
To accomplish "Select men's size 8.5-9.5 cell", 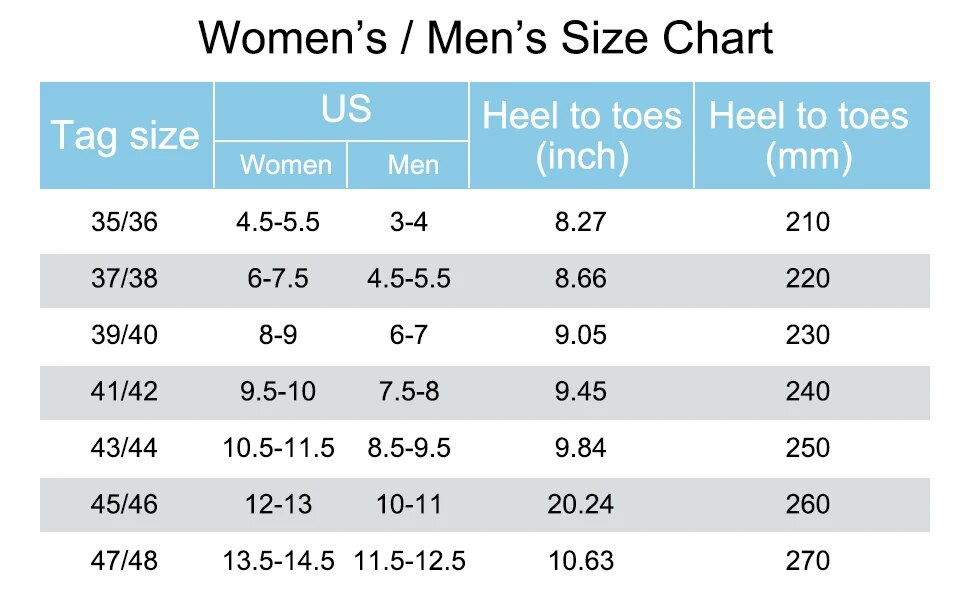I will (x=409, y=448).
